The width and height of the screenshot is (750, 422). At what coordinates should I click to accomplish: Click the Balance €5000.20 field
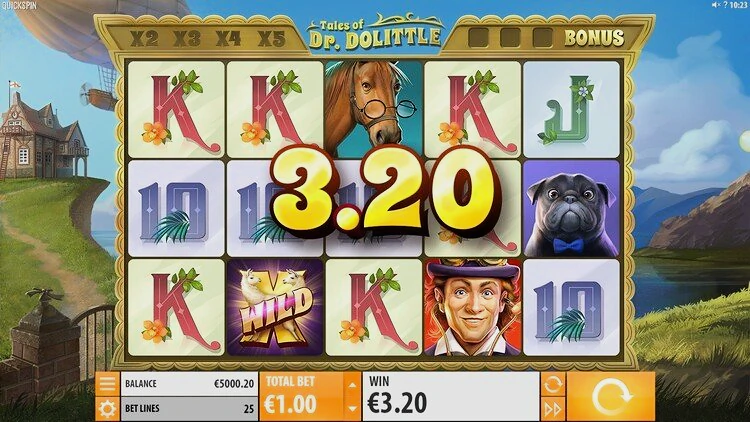click(189, 384)
